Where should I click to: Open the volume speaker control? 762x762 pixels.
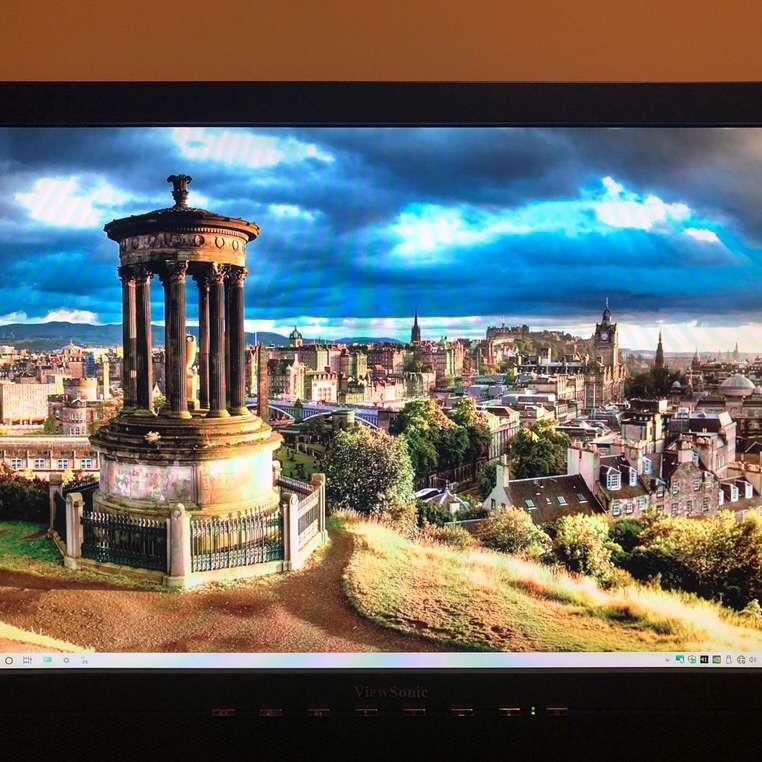(x=752, y=660)
